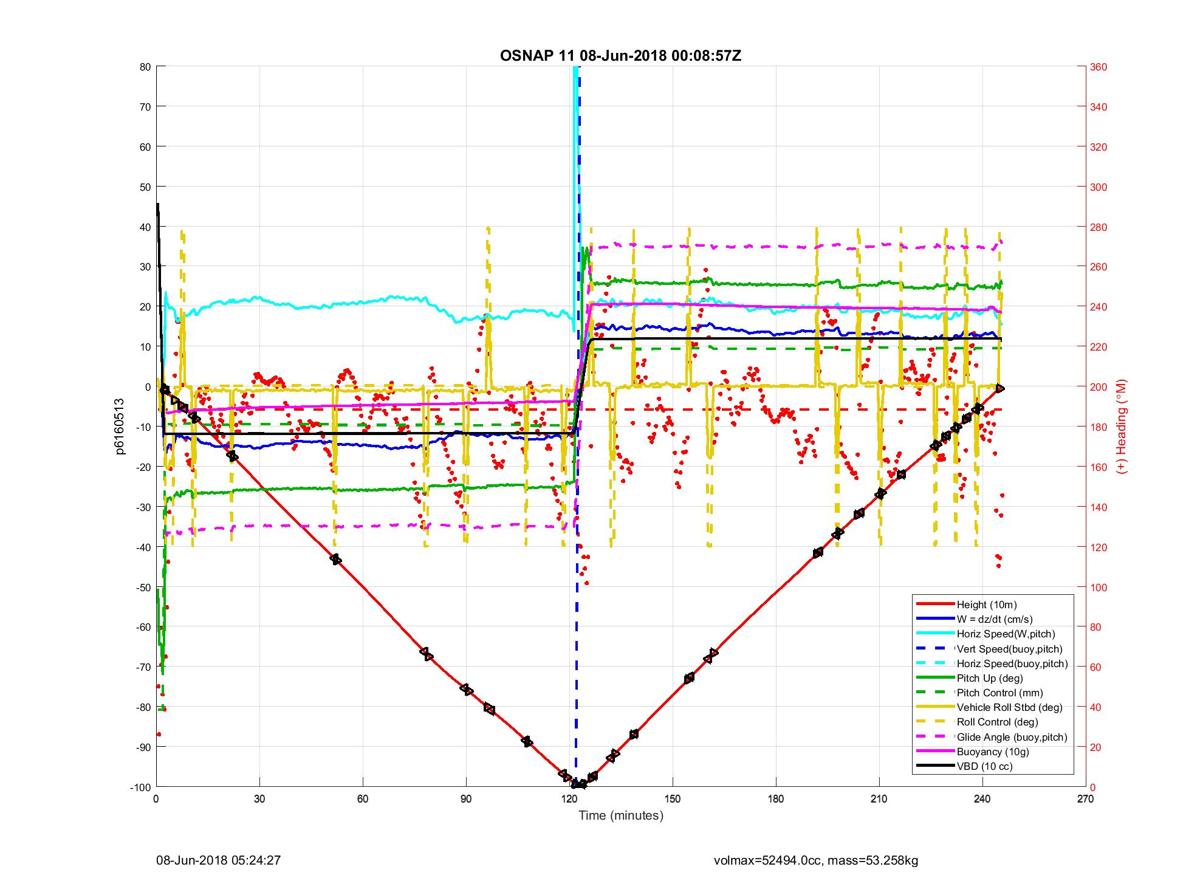Select legend entry Horiz Speed(buoy,pitch)

(1012, 664)
